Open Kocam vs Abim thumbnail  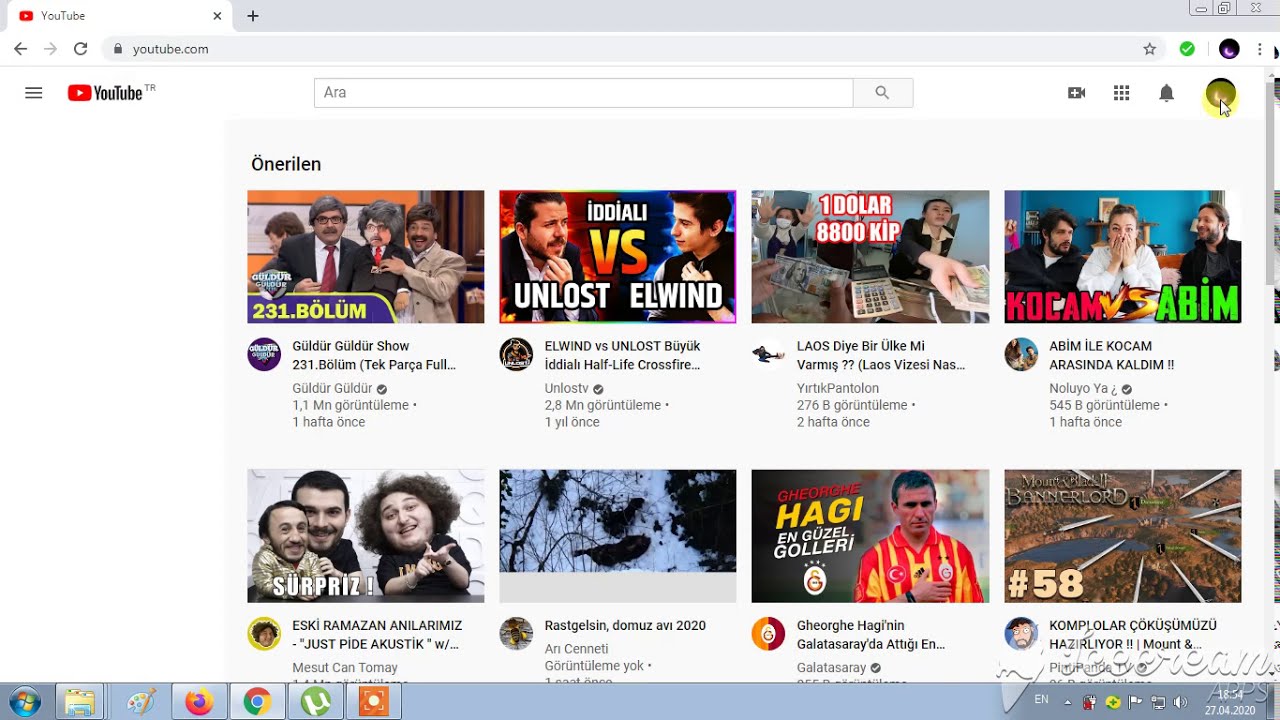coord(1123,257)
